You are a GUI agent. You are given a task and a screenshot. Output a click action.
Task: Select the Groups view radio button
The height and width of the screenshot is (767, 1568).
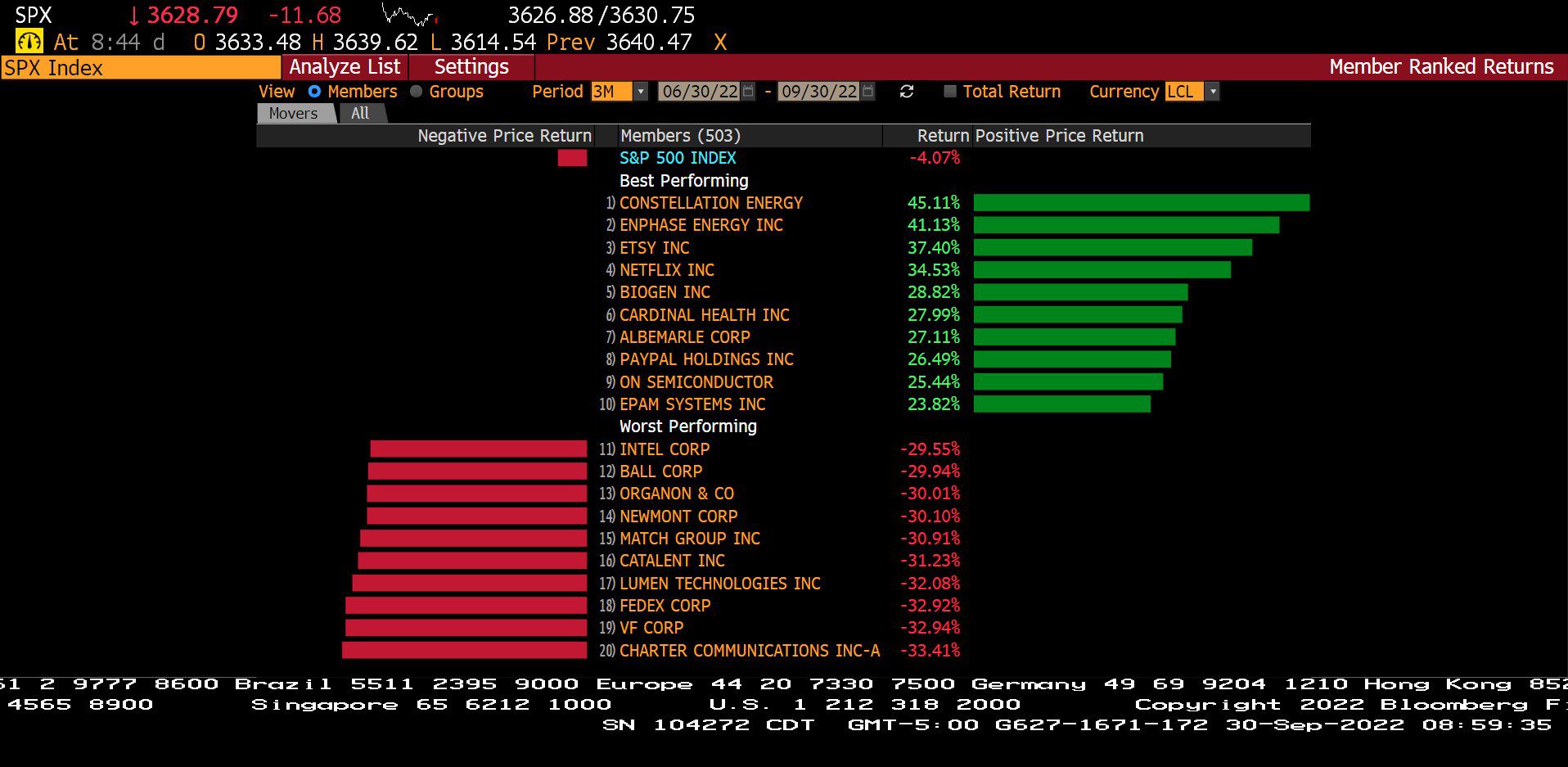click(x=416, y=92)
